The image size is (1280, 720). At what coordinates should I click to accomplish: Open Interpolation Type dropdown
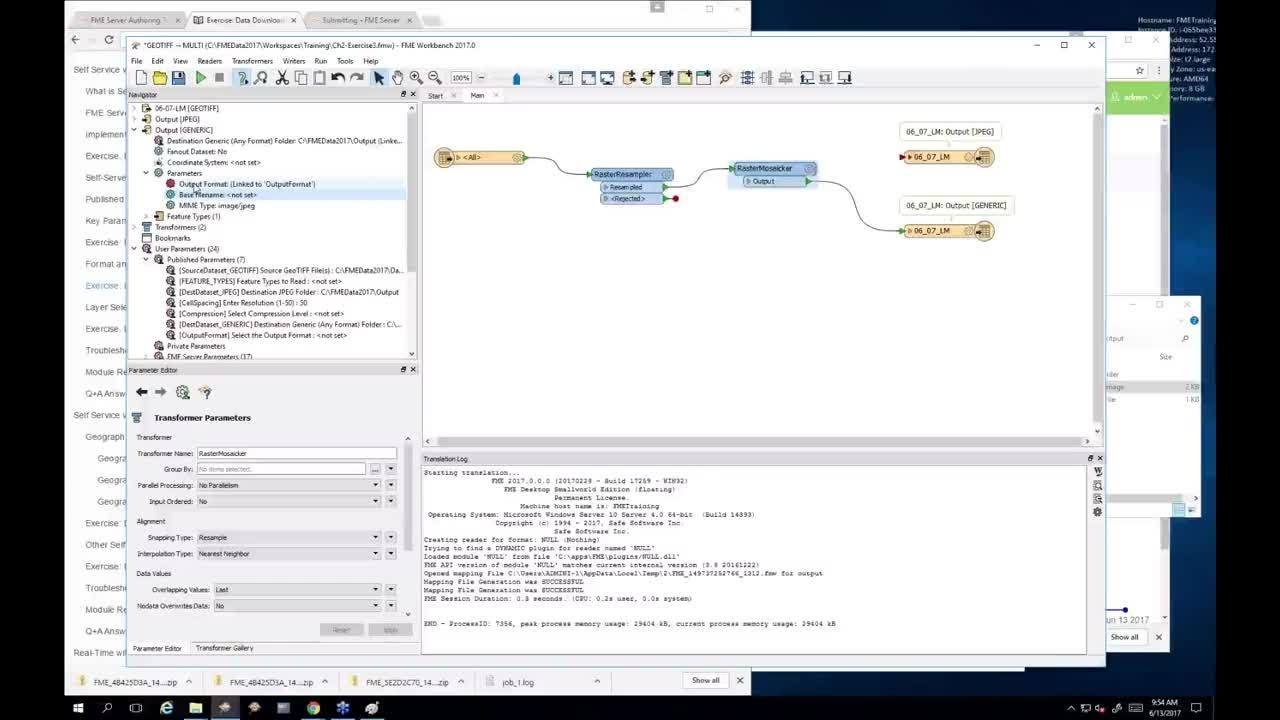point(289,553)
